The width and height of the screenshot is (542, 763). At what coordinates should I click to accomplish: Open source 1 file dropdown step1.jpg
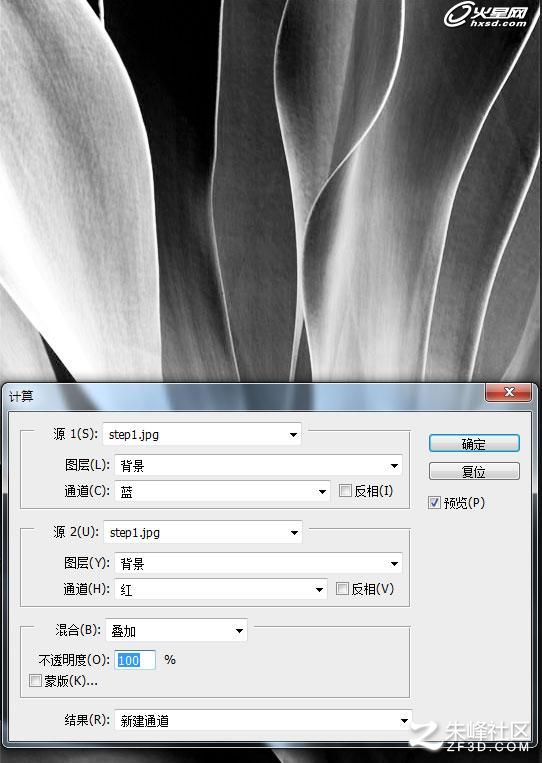point(202,434)
